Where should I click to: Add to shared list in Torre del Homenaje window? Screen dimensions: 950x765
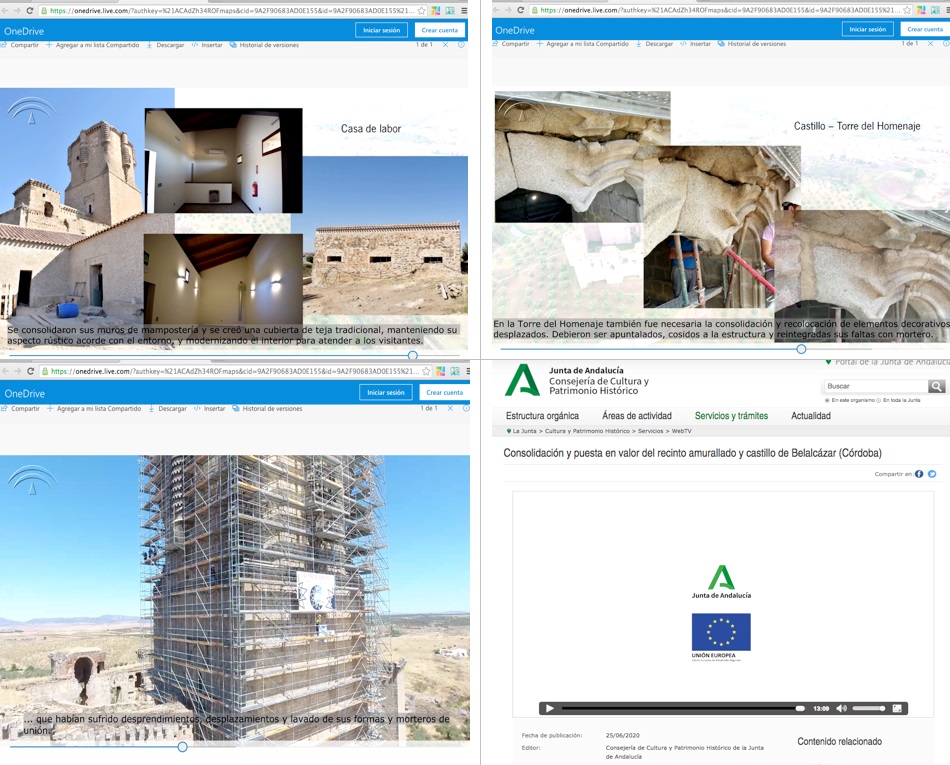click(582, 44)
